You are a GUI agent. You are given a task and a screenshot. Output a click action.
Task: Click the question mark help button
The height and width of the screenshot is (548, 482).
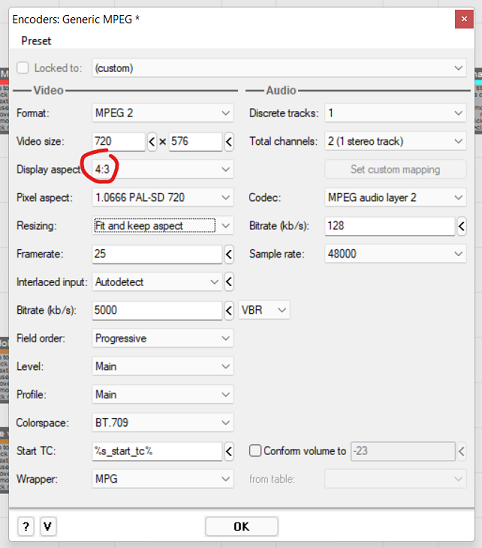coord(26,526)
